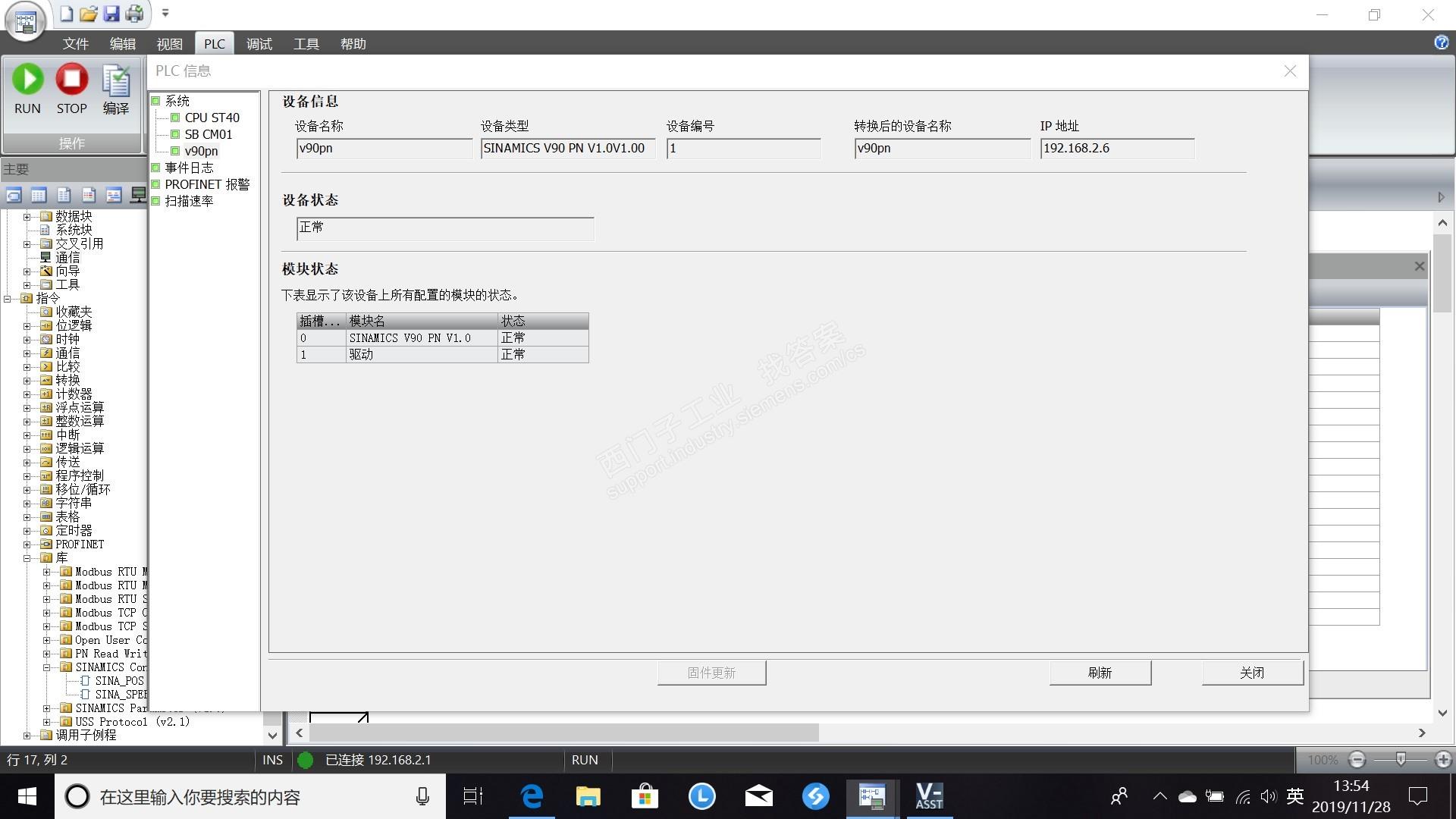Open the 调试 menu tab
Viewport: 1456px width, 819px height.
click(x=259, y=44)
